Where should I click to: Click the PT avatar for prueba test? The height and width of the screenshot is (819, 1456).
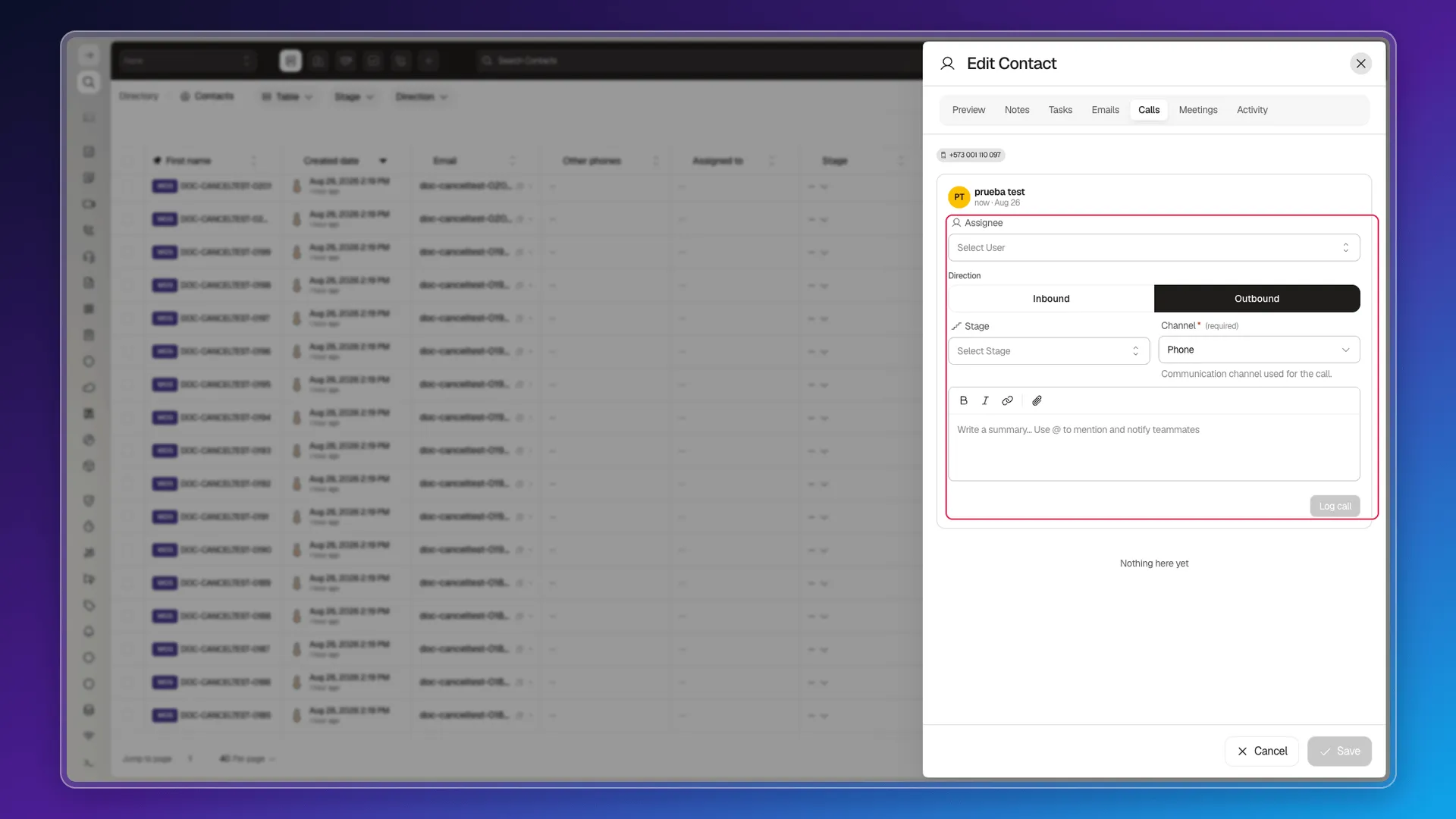click(x=959, y=197)
